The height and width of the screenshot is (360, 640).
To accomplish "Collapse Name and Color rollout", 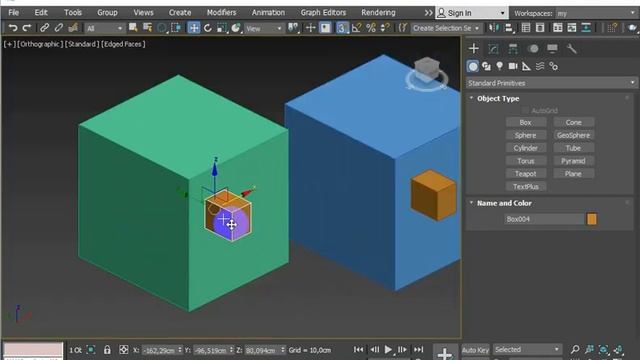I will (x=471, y=202).
